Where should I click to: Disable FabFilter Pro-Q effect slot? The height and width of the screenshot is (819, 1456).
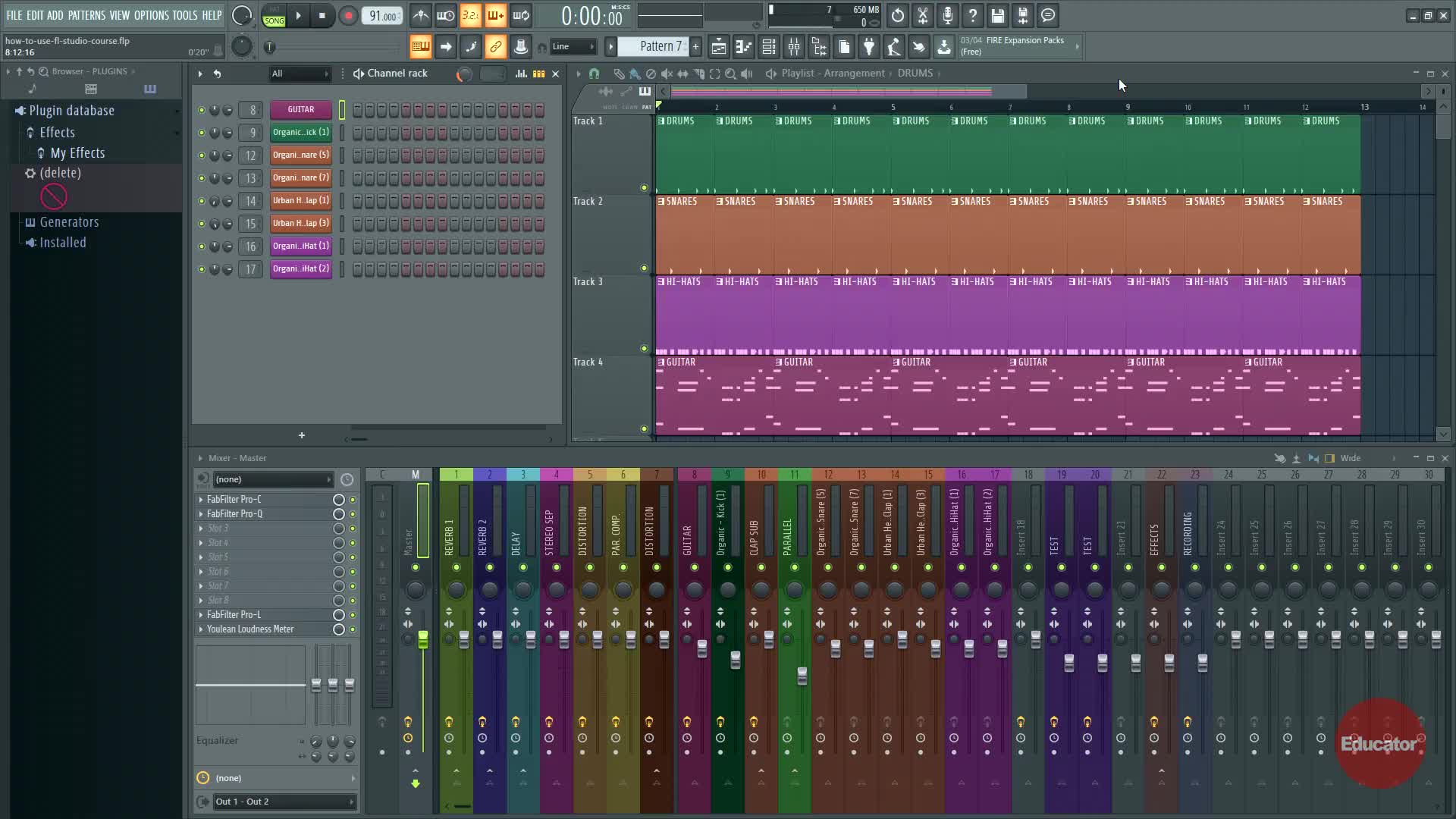coord(353,514)
